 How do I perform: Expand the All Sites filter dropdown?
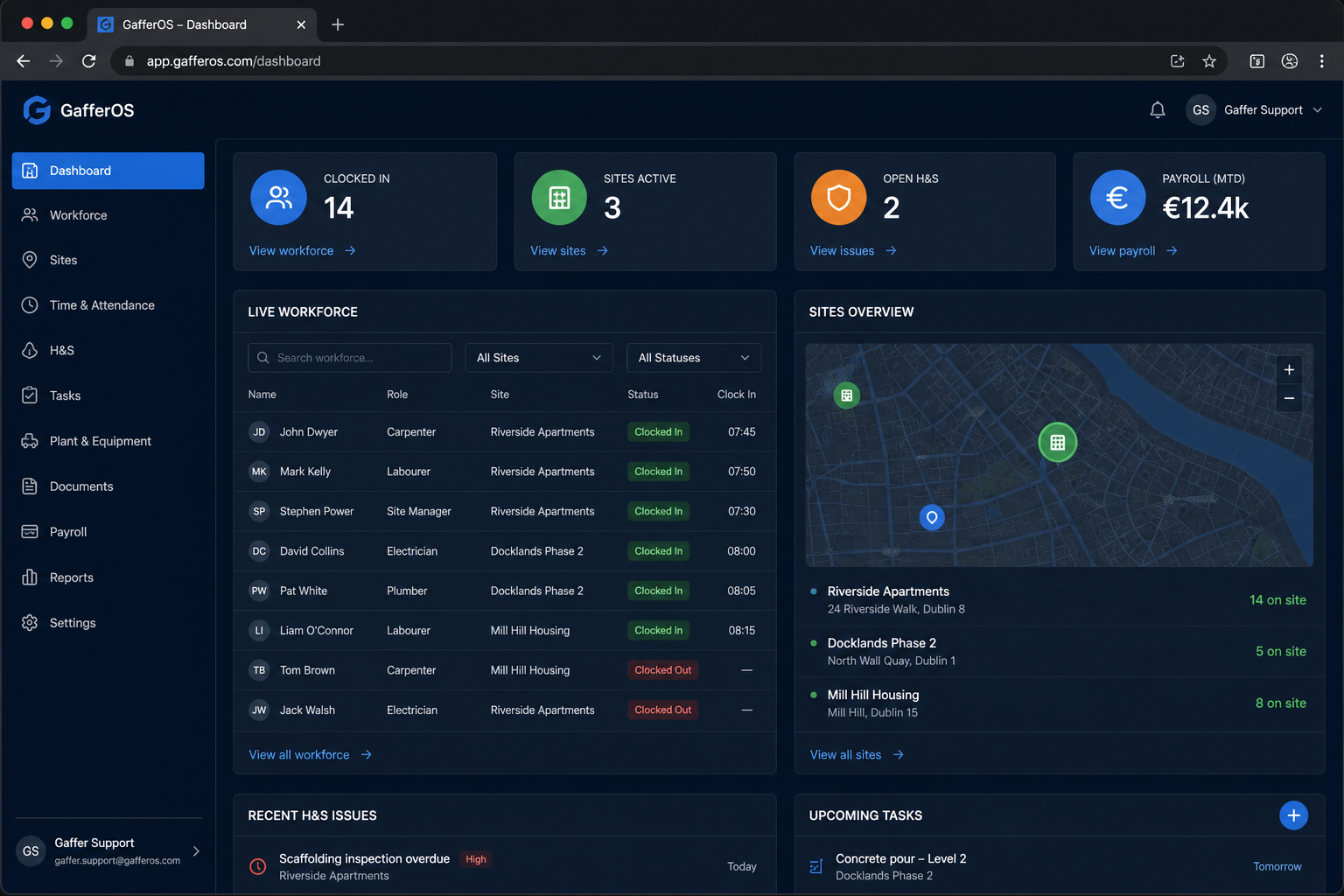point(539,358)
